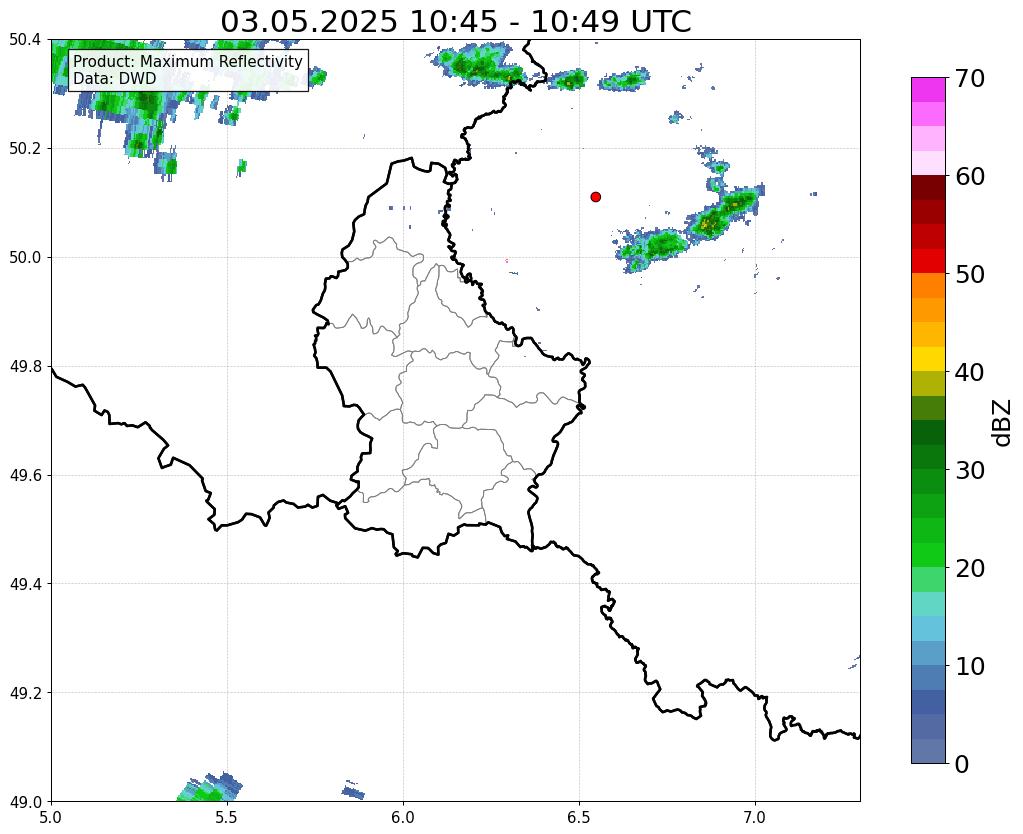This screenshot has height=834, width=1023.
Task: Click the colorbar tick label 20
Action: coord(970,568)
